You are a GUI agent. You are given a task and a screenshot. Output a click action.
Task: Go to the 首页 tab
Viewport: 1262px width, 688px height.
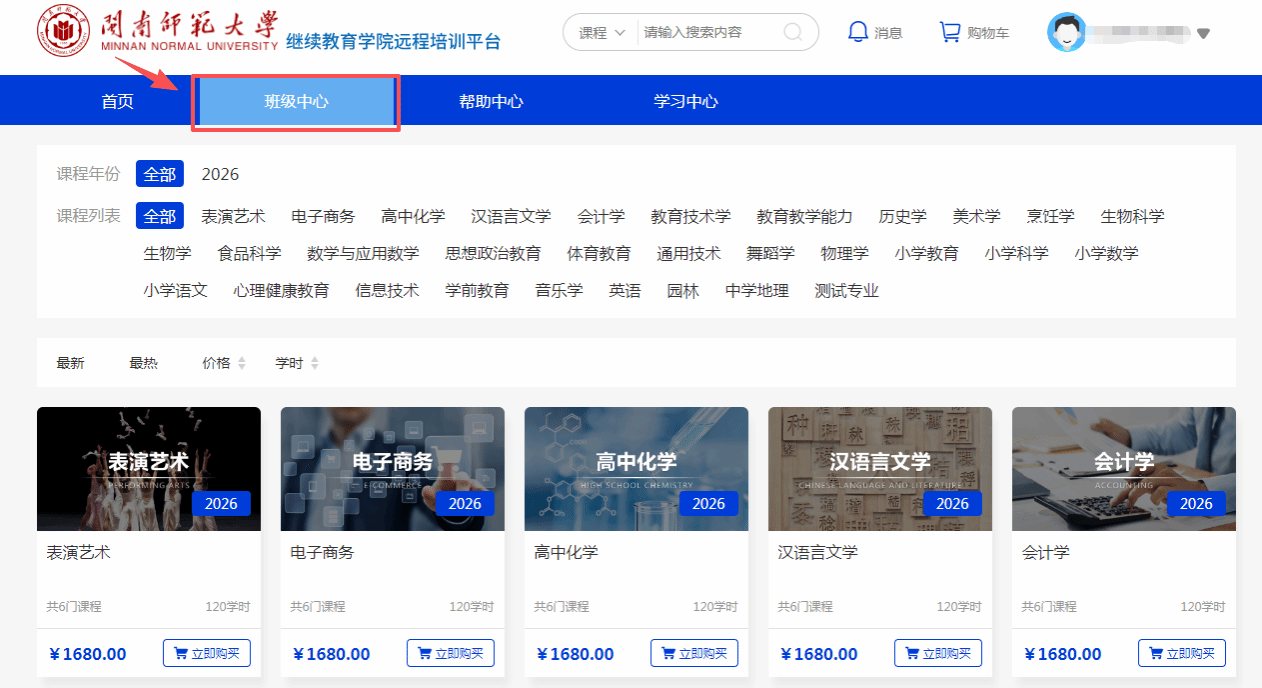point(117,101)
